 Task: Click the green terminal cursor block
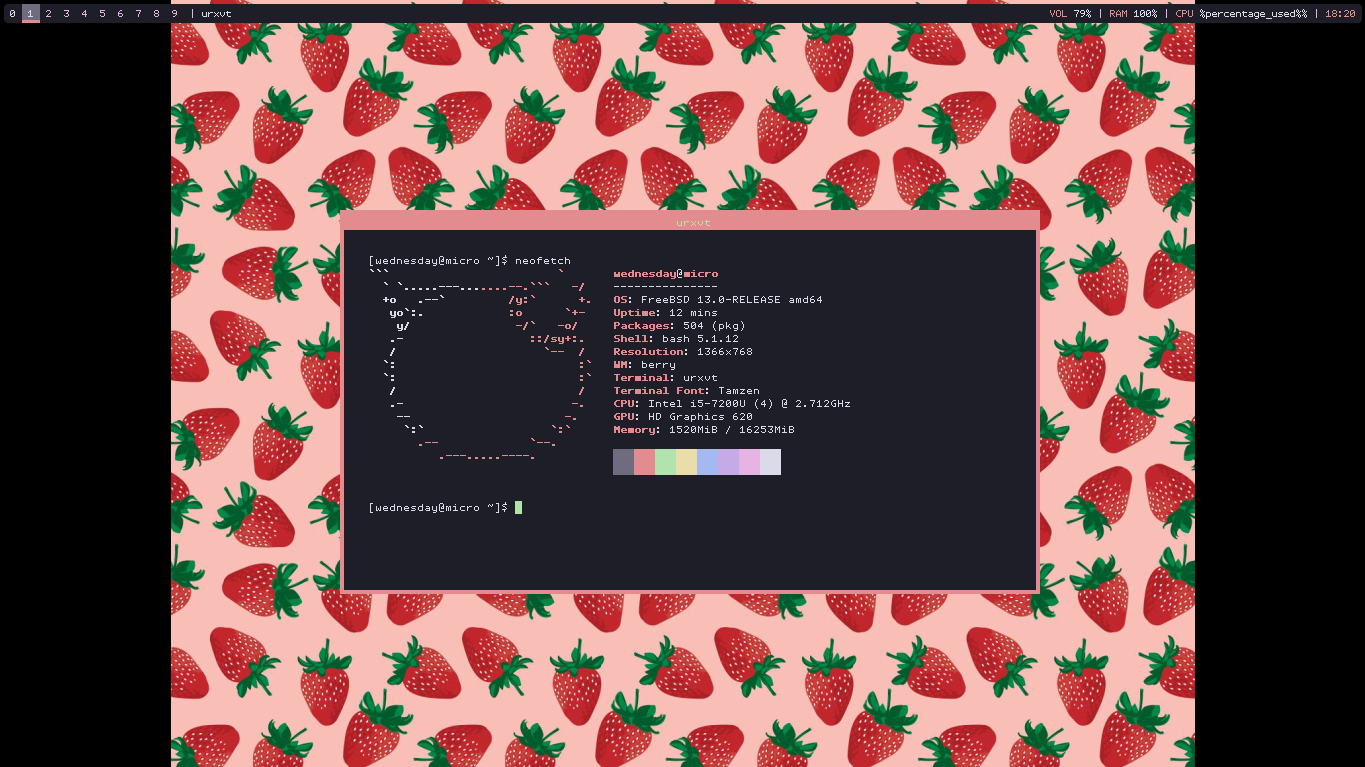pos(518,508)
